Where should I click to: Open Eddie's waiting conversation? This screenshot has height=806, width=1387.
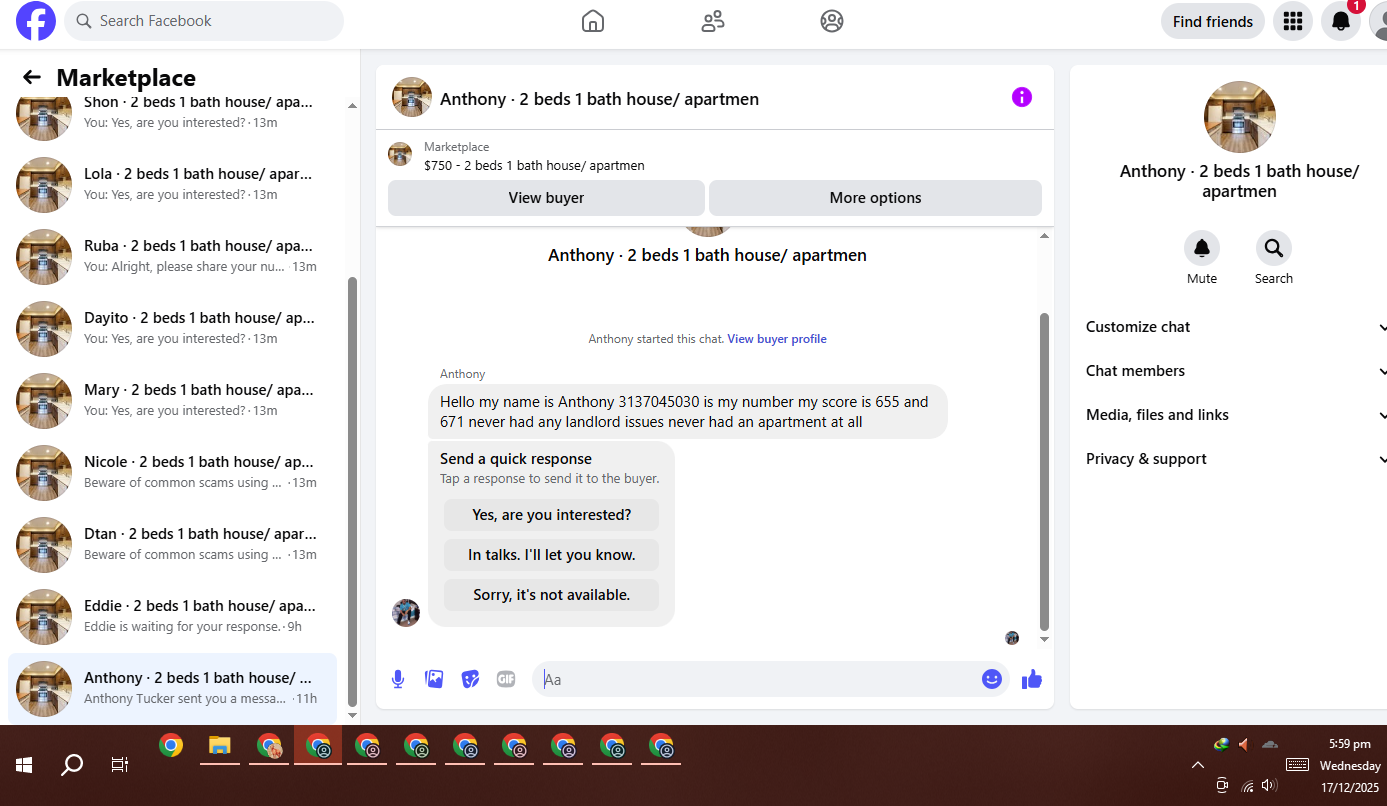click(x=172, y=617)
